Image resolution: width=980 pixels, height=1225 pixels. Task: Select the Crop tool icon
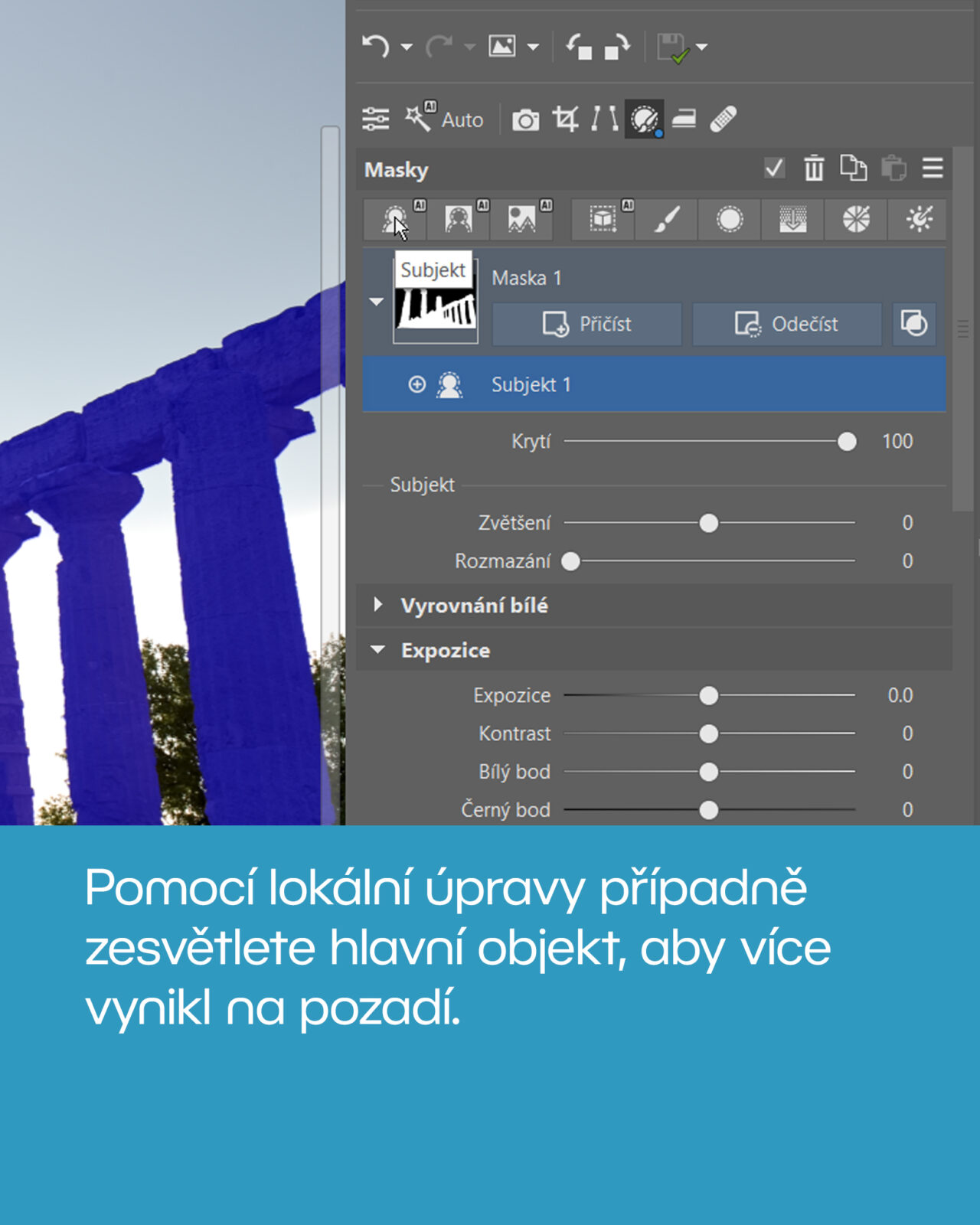click(x=565, y=119)
